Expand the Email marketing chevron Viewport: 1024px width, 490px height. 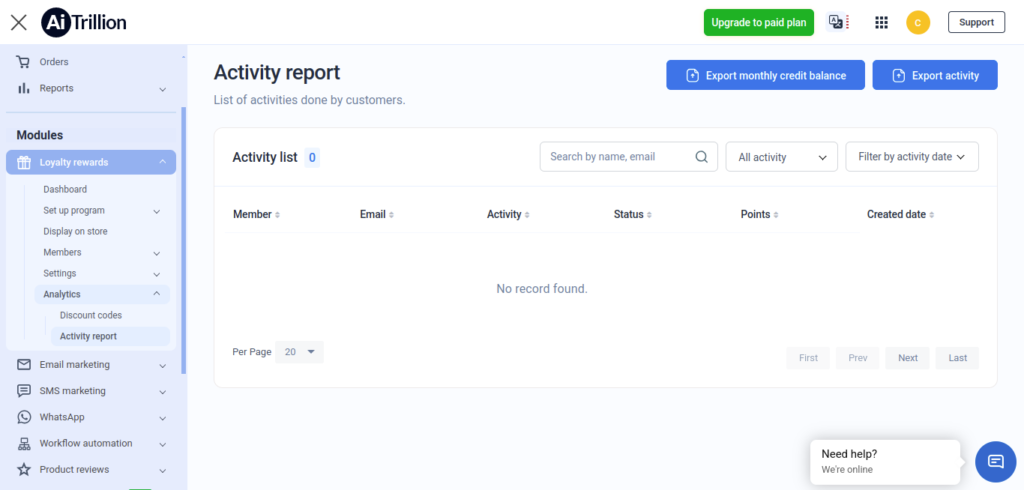pyautogui.click(x=163, y=365)
